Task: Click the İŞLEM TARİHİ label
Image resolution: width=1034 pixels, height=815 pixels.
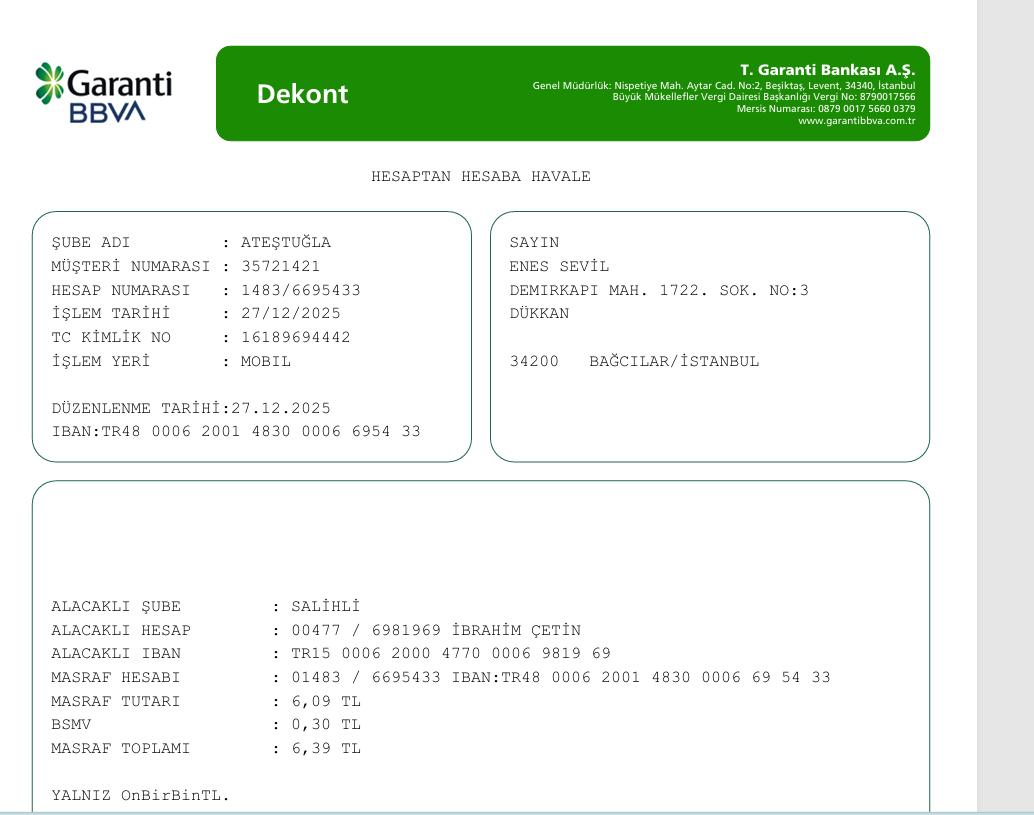Action: coord(111,313)
